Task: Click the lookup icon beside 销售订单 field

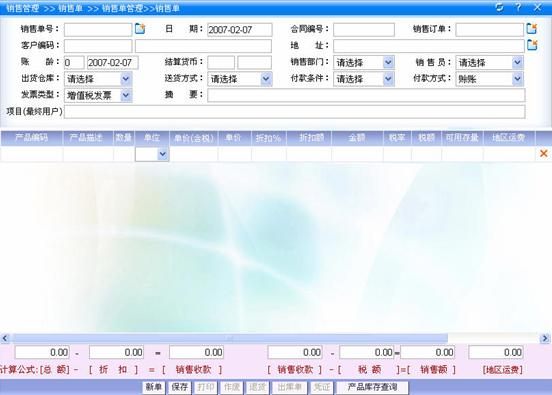Action: click(x=532, y=29)
